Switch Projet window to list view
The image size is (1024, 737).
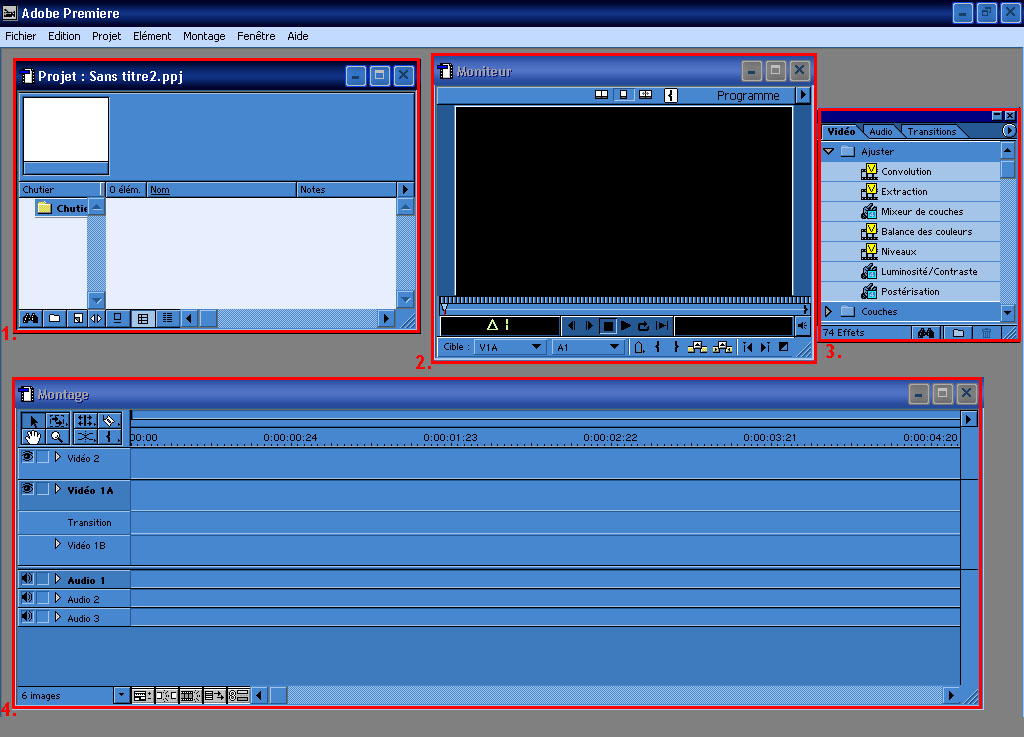point(167,319)
